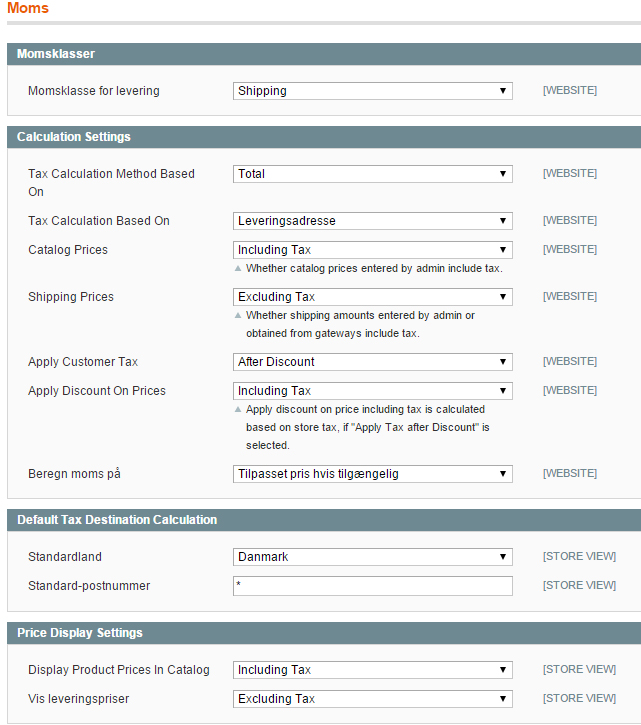Open the Beregn moms på dropdown
Viewport: 641px width, 725px height.
tap(372, 474)
